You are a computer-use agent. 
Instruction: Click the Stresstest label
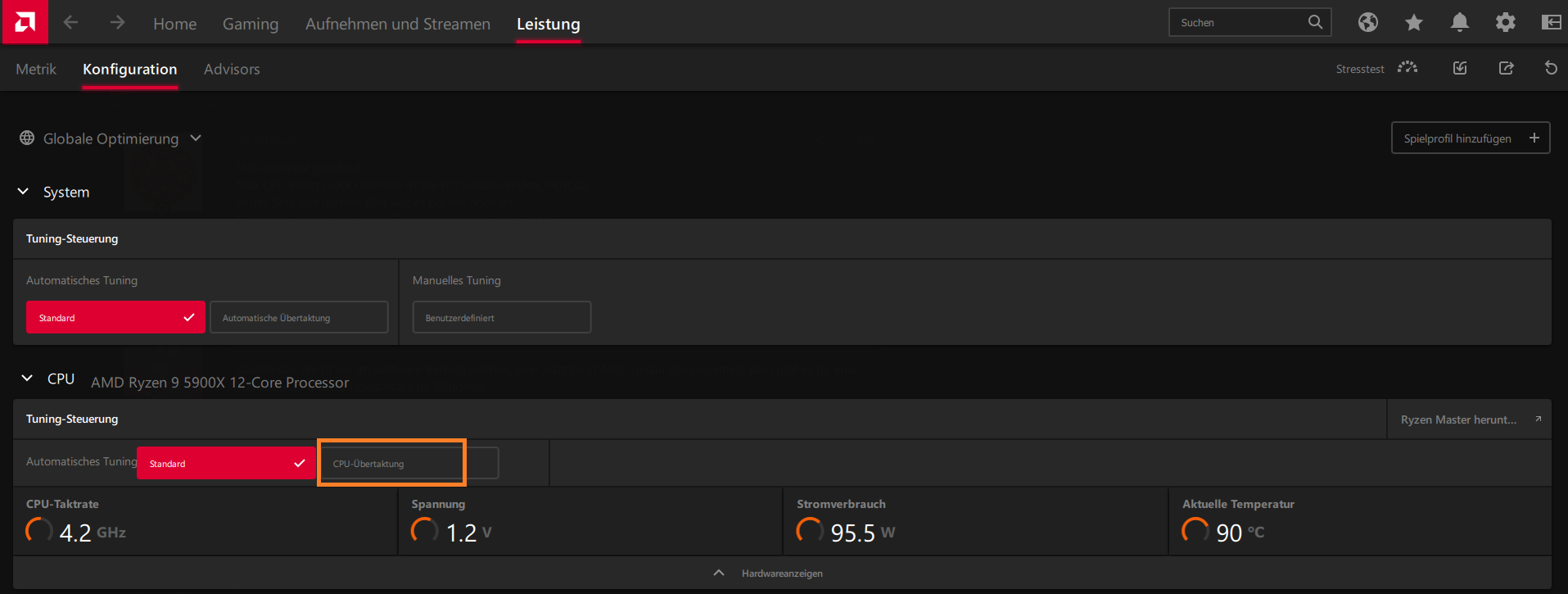tap(1360, 69)
